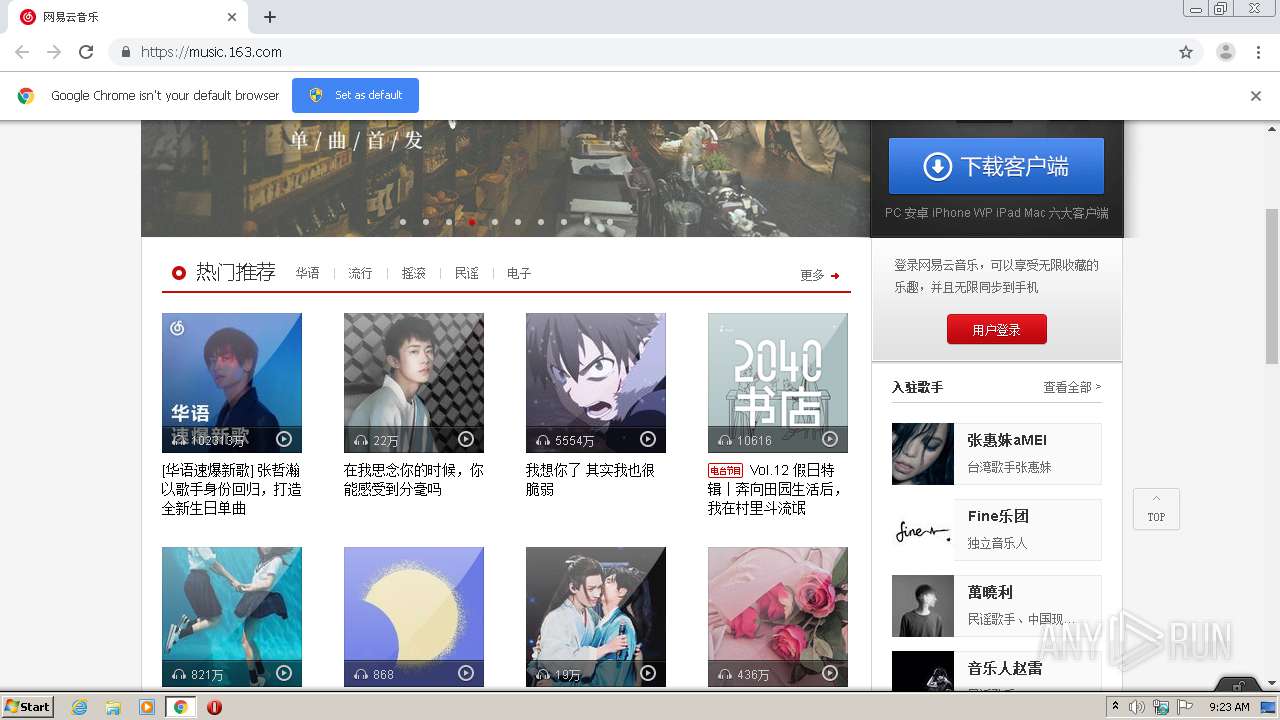1280x720 pixels.
Task: Click the clock showing 9:23 AM
Action: [x=1229, y=707]
